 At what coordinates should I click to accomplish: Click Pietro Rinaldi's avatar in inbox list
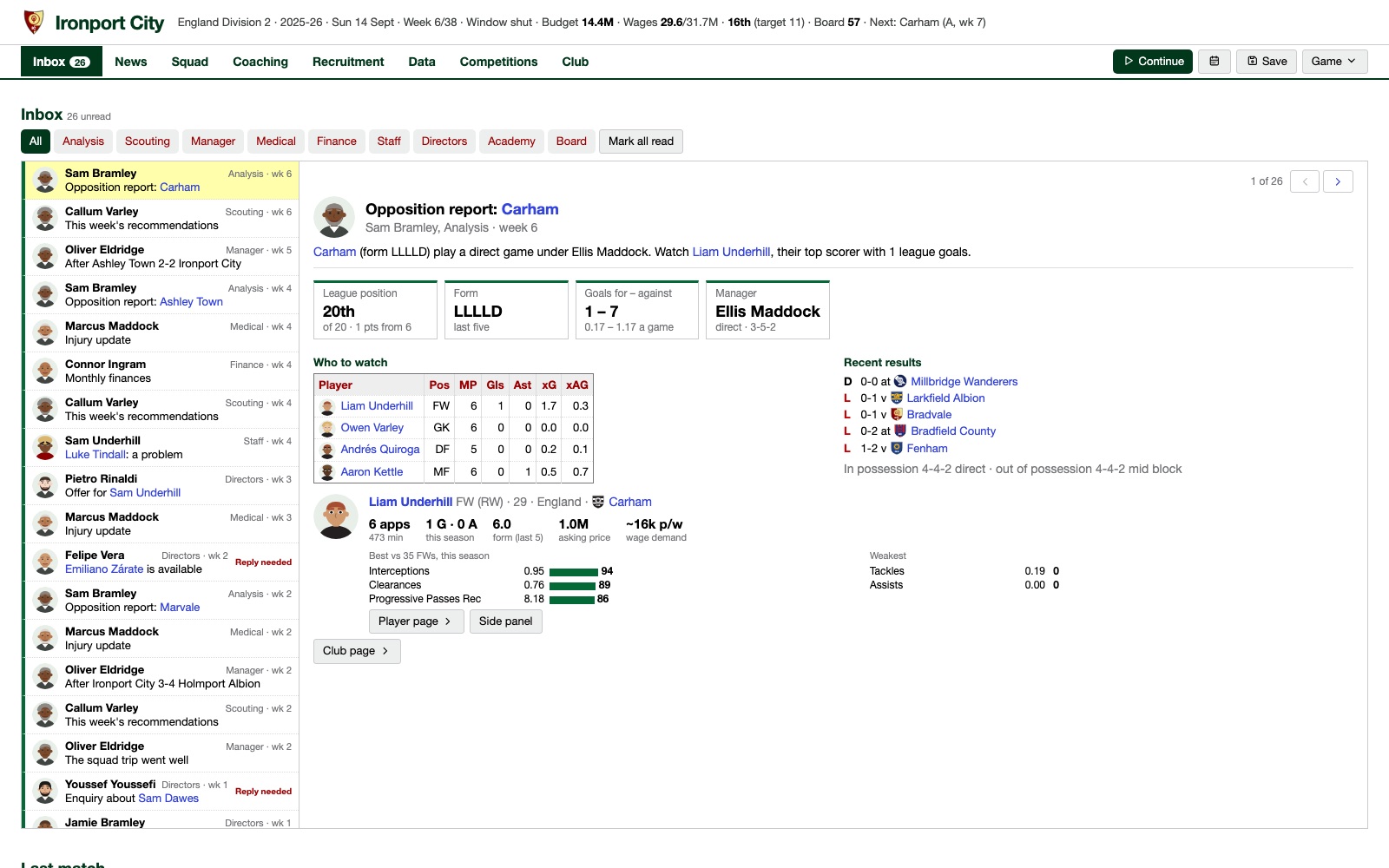(x=46, y=485)
